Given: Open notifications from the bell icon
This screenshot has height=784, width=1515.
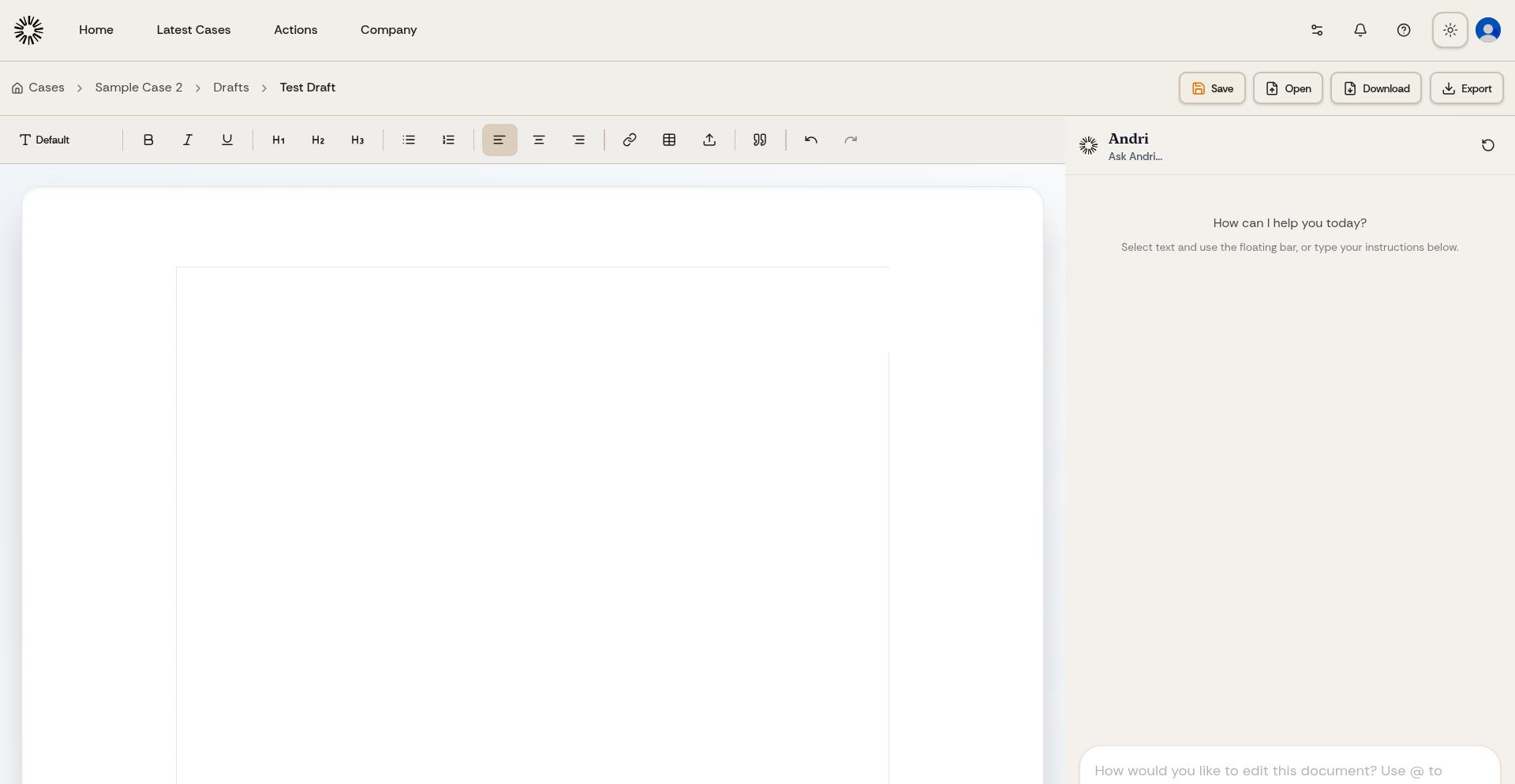Looking at the screenshot, I should (1360, 30).
